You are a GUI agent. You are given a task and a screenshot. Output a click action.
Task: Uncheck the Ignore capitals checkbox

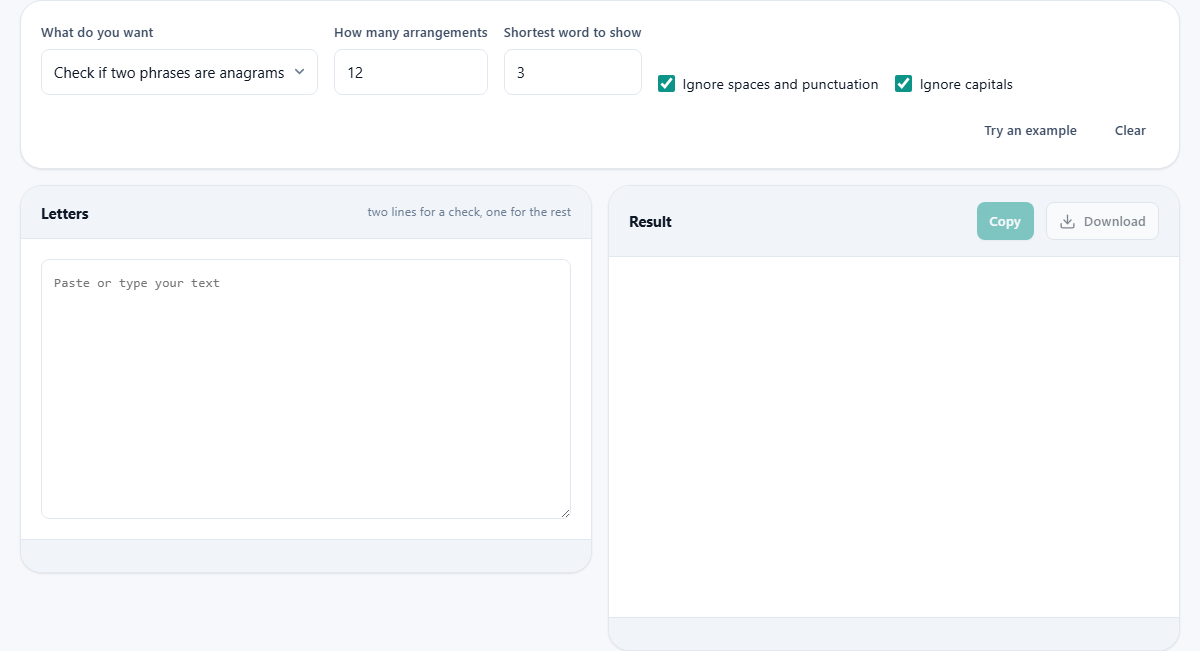click(903, 84)
